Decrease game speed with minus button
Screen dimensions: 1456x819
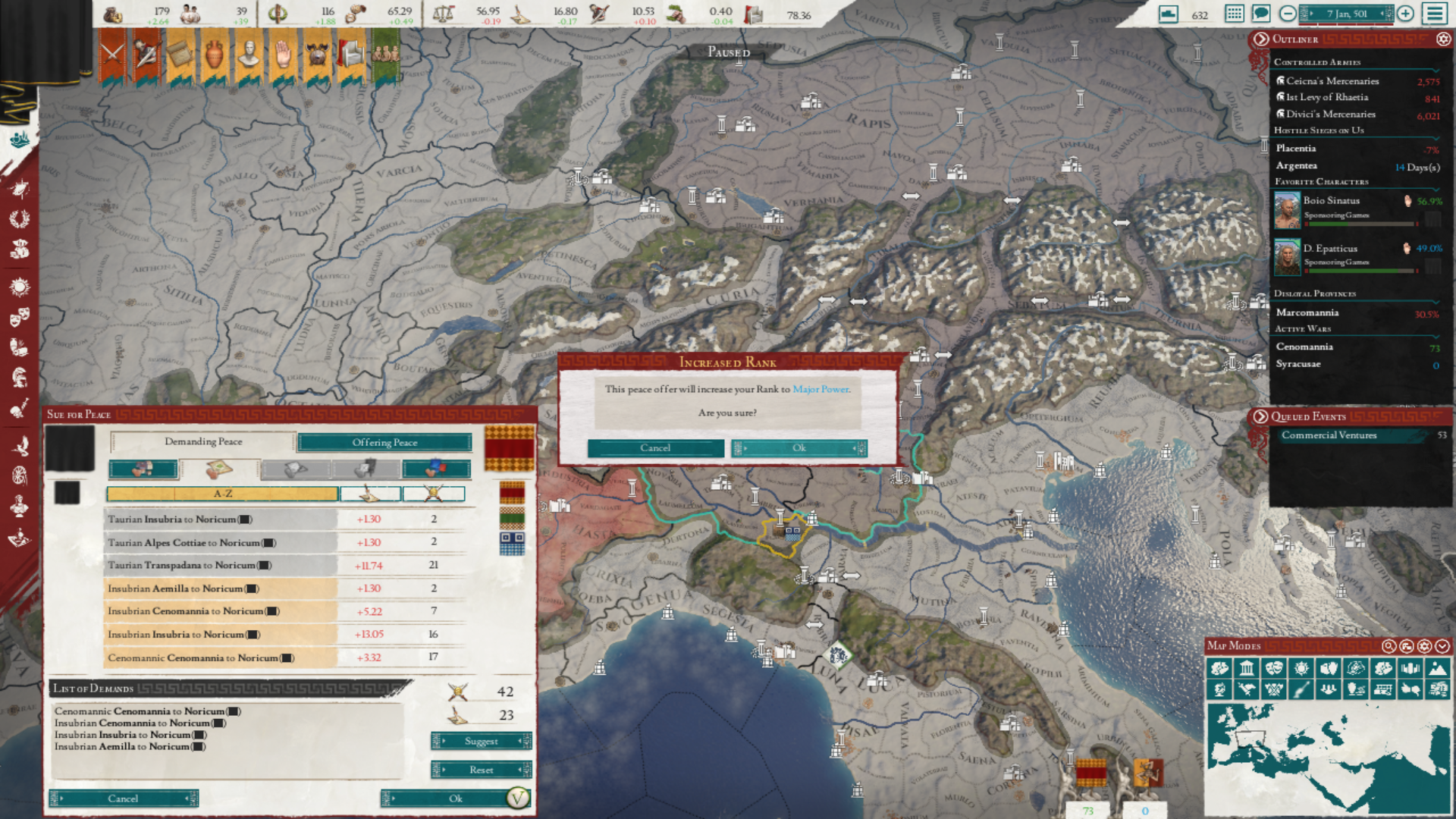point(1288,14)
